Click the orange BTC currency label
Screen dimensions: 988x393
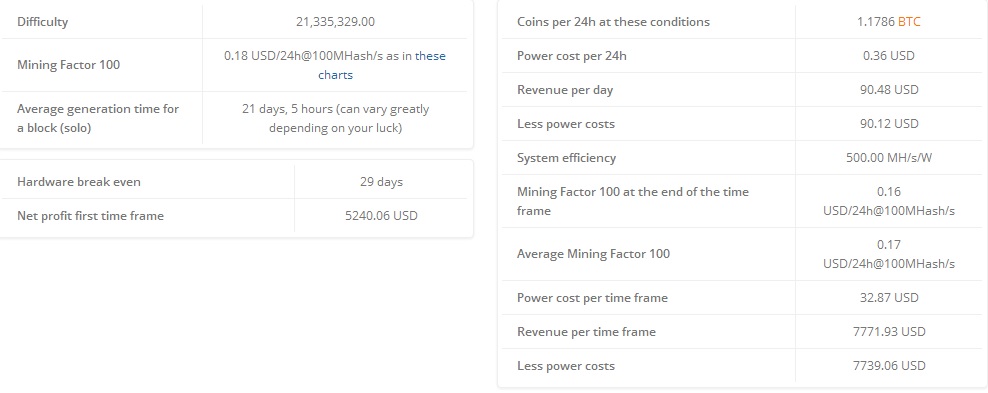coord(909,22)
